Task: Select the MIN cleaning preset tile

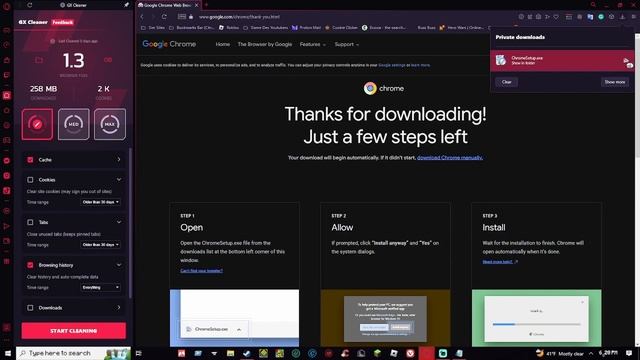Action: coord(37,124)
